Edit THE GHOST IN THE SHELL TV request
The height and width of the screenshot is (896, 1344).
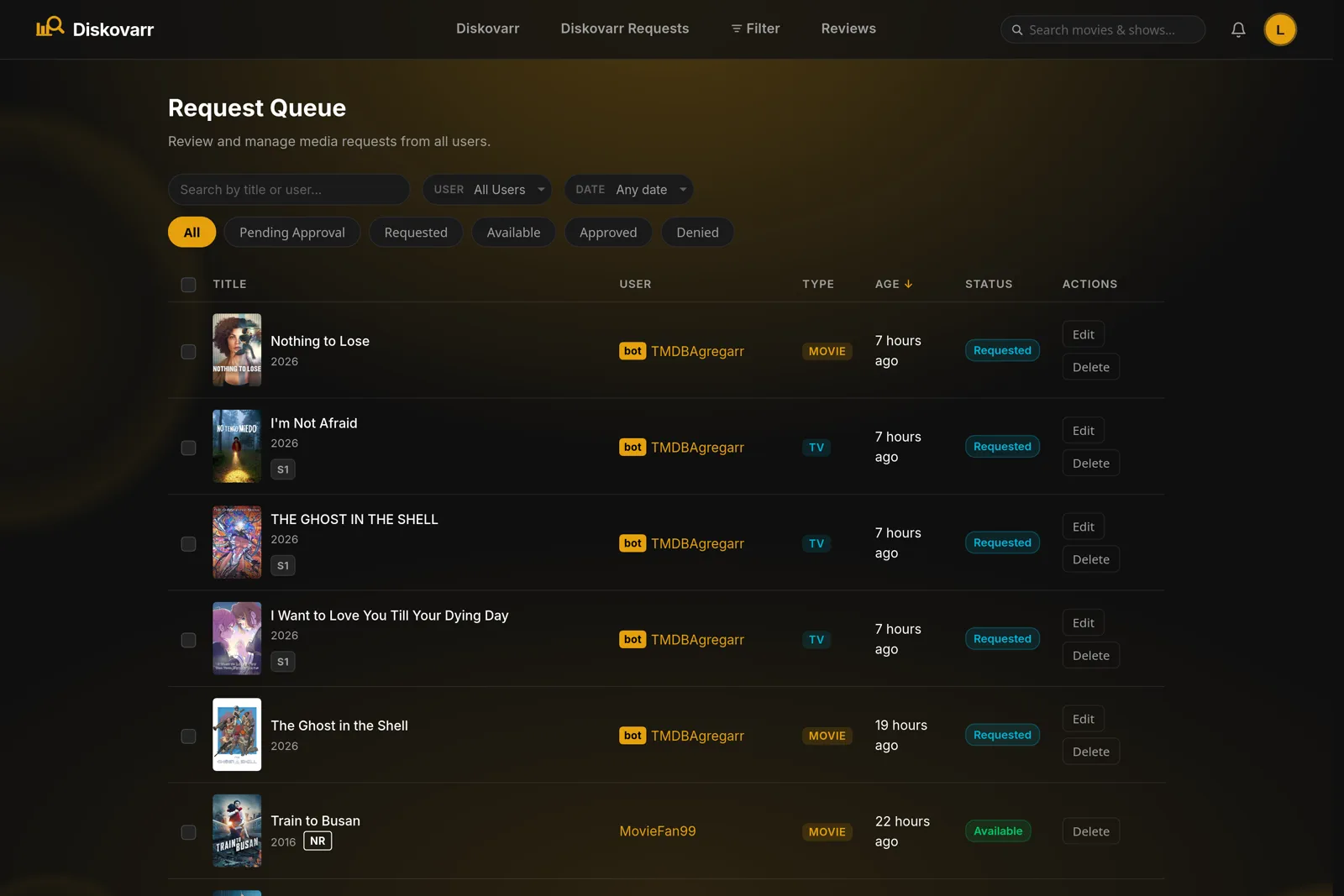(x=1083, y=527)
